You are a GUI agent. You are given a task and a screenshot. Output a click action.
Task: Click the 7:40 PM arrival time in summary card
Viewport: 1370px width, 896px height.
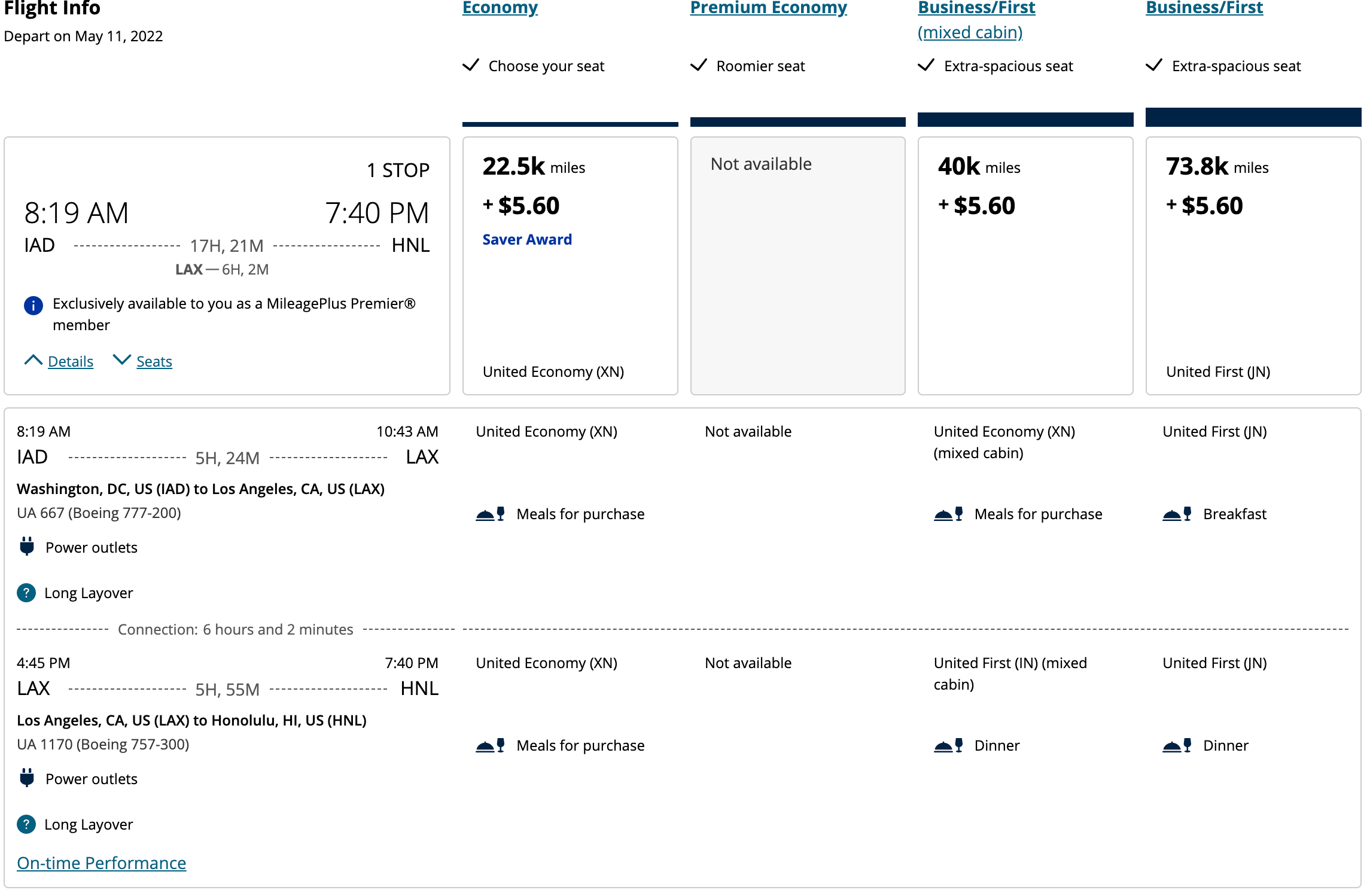coord(377,213)
